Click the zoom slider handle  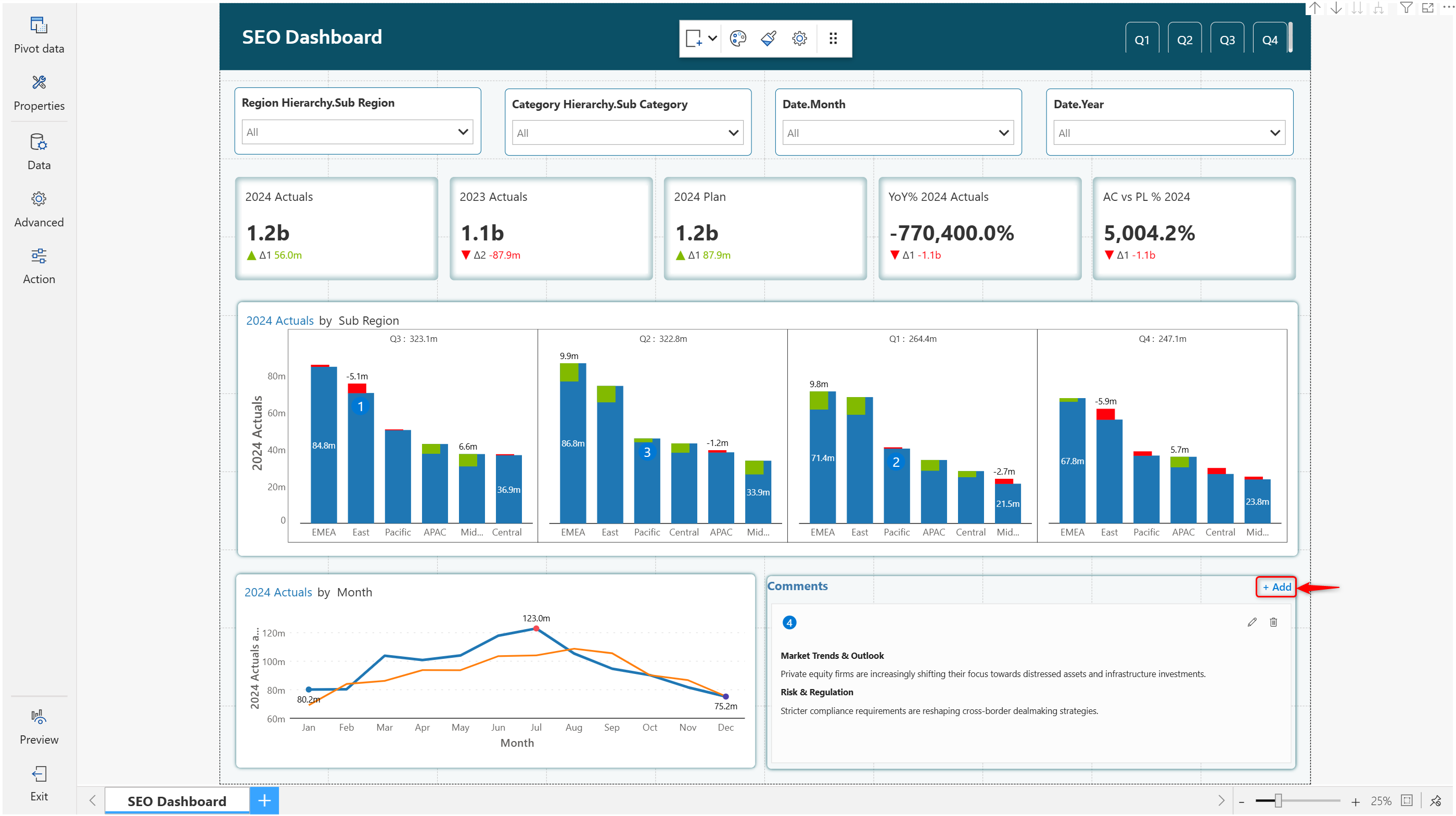[x=1278, y=801]
